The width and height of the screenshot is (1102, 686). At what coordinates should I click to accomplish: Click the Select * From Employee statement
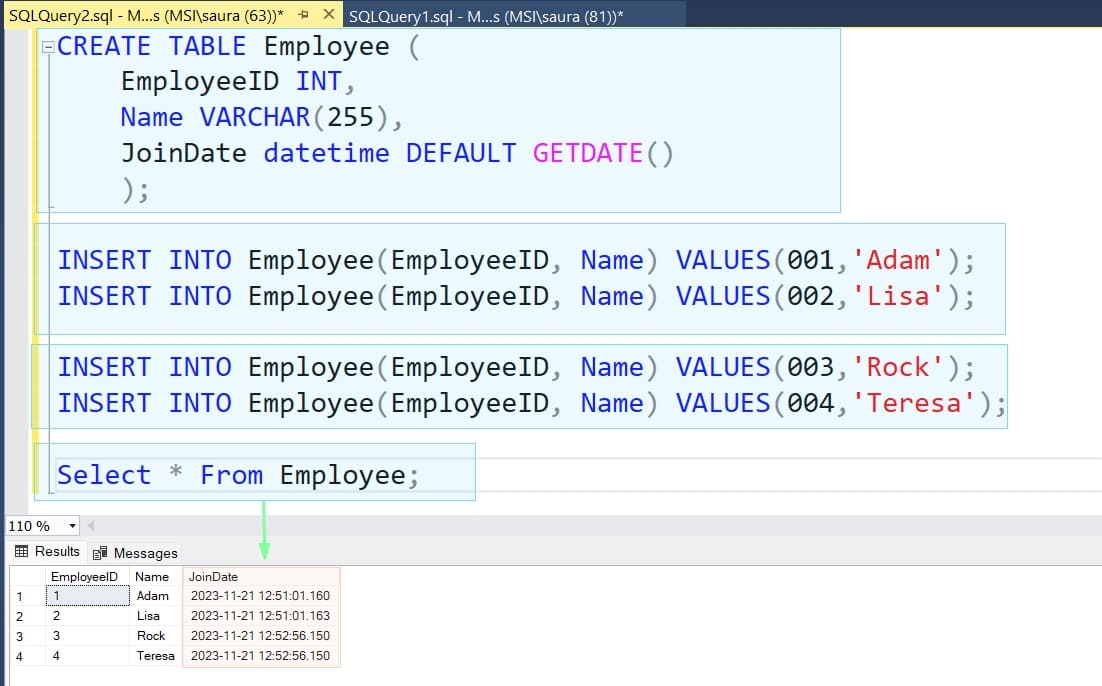point(237,474)
